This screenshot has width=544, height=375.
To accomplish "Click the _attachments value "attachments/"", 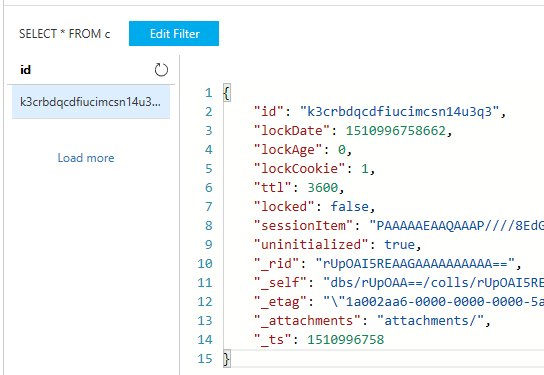I will [430, 321].
